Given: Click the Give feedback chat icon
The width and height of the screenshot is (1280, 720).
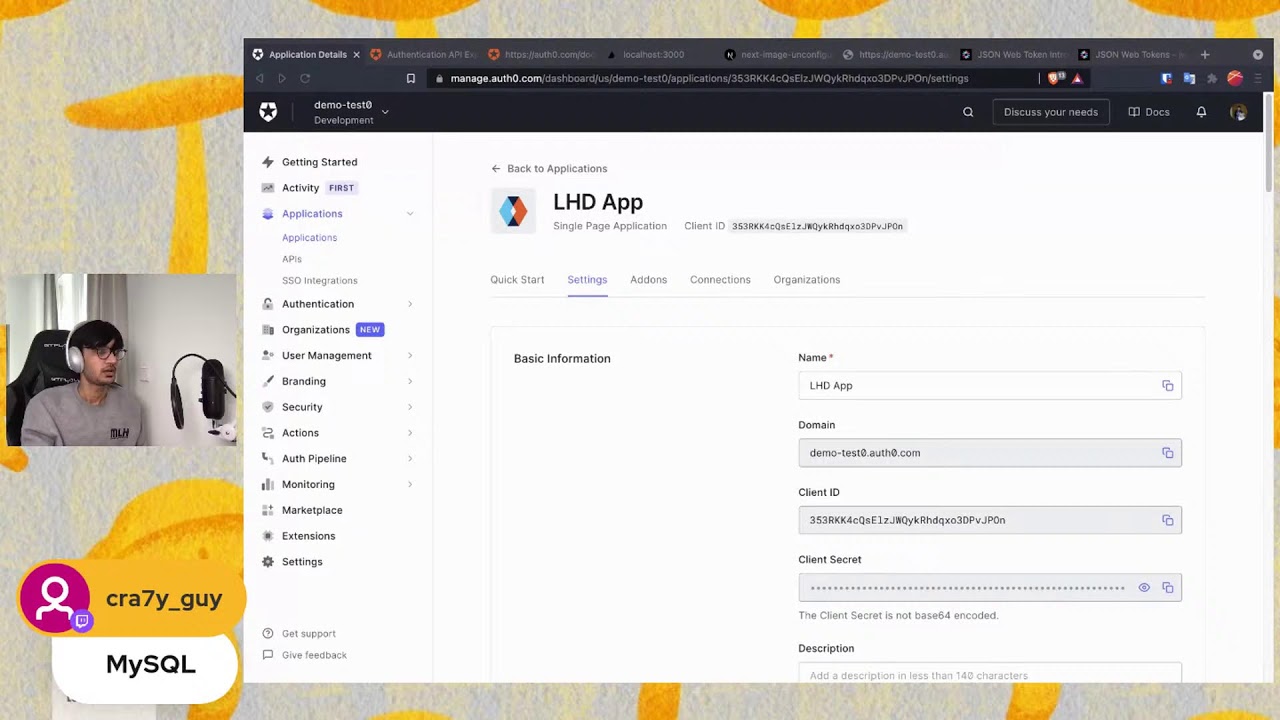Looking at the screenshot, I should click(x=268, y=655).
